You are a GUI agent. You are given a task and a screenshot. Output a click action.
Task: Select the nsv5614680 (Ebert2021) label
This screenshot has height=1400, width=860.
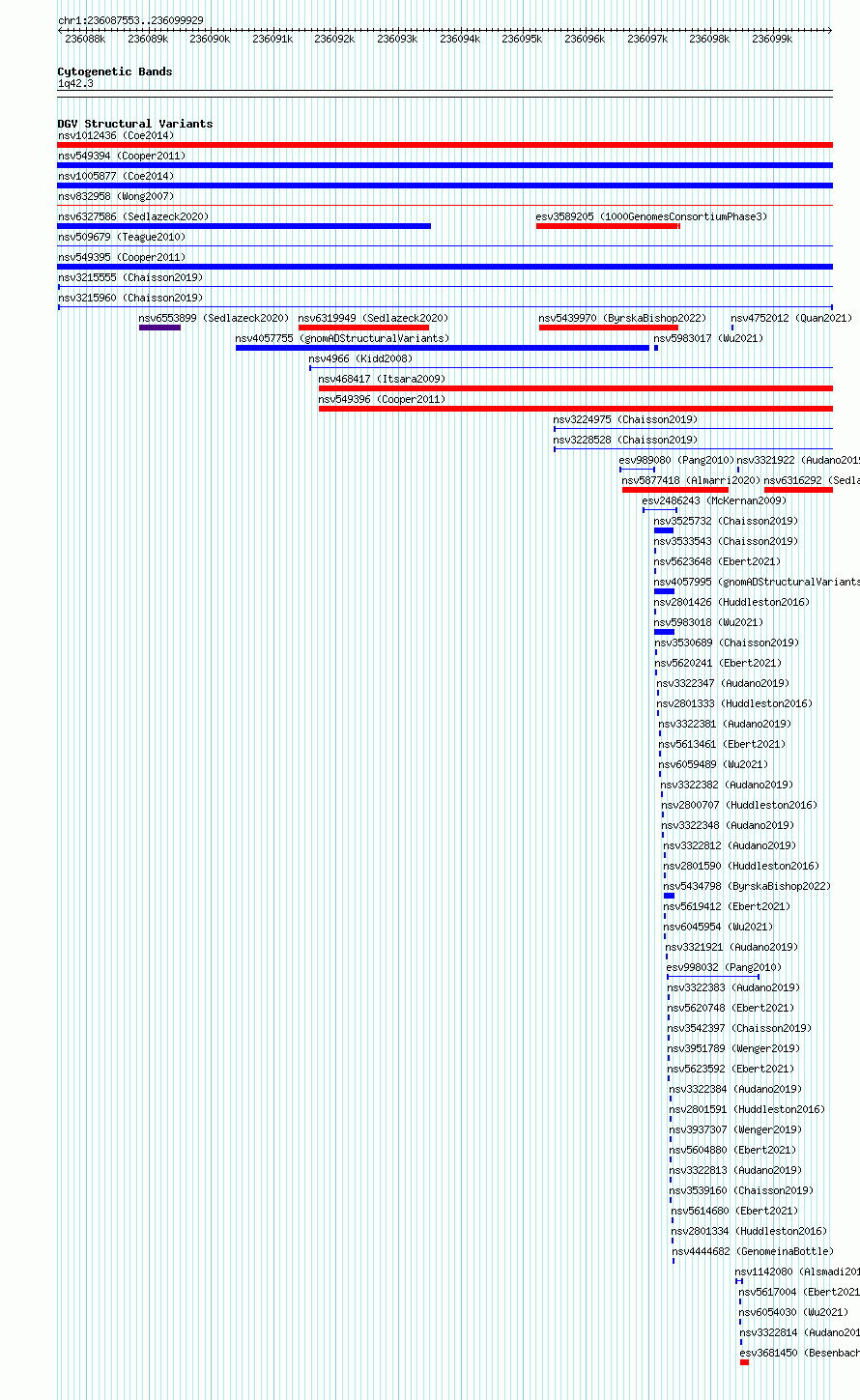735,1211
